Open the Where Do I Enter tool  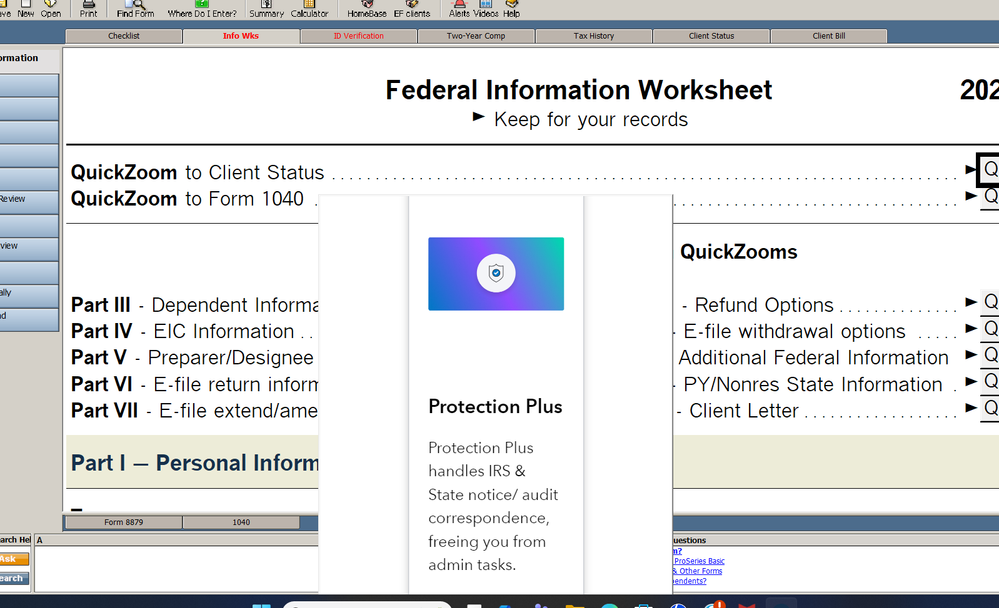pos(203,8)
